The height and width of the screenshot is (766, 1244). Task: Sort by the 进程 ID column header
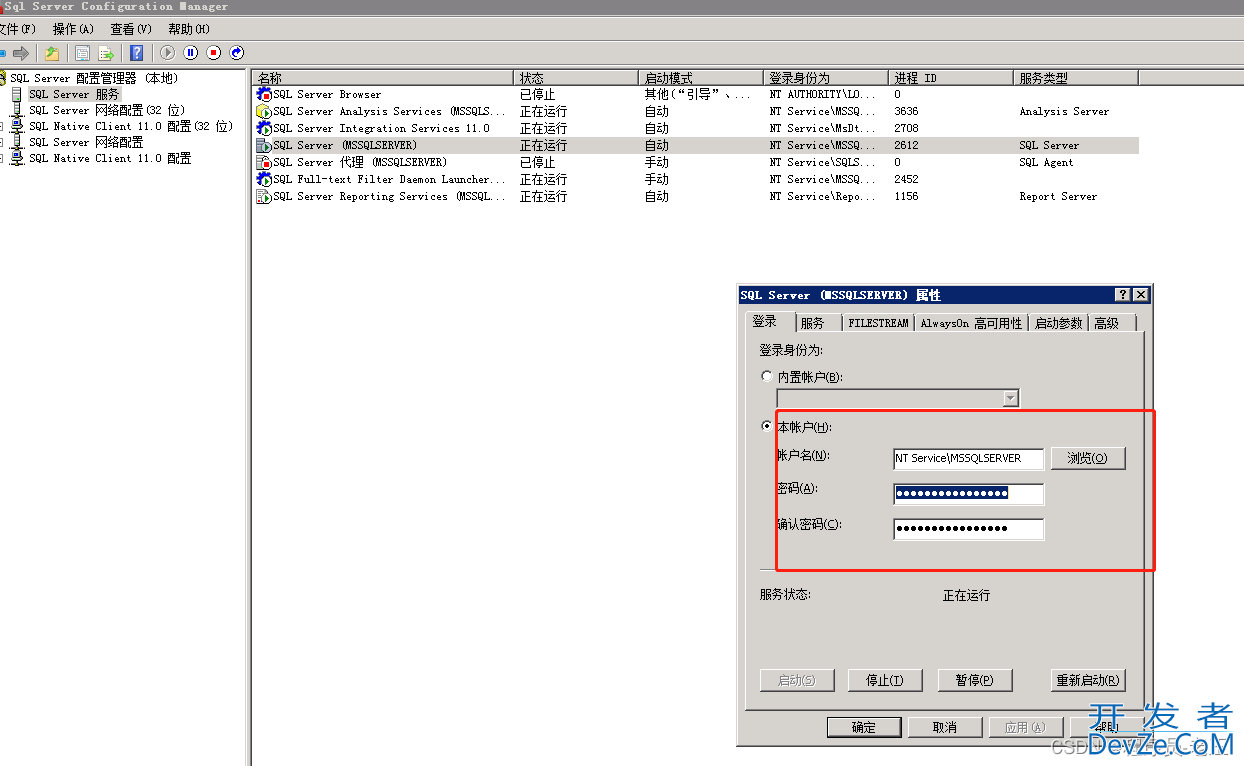pos(951,77)
